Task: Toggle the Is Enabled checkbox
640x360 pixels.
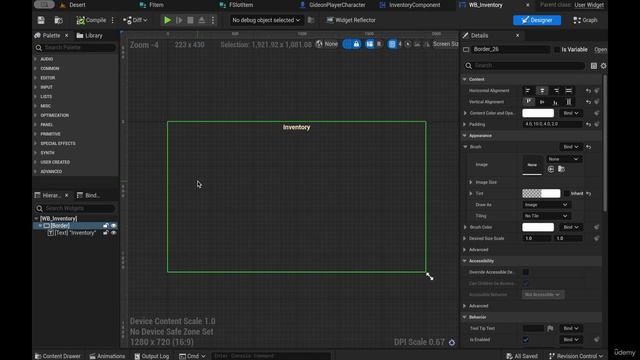Action: tap(526, 340)
